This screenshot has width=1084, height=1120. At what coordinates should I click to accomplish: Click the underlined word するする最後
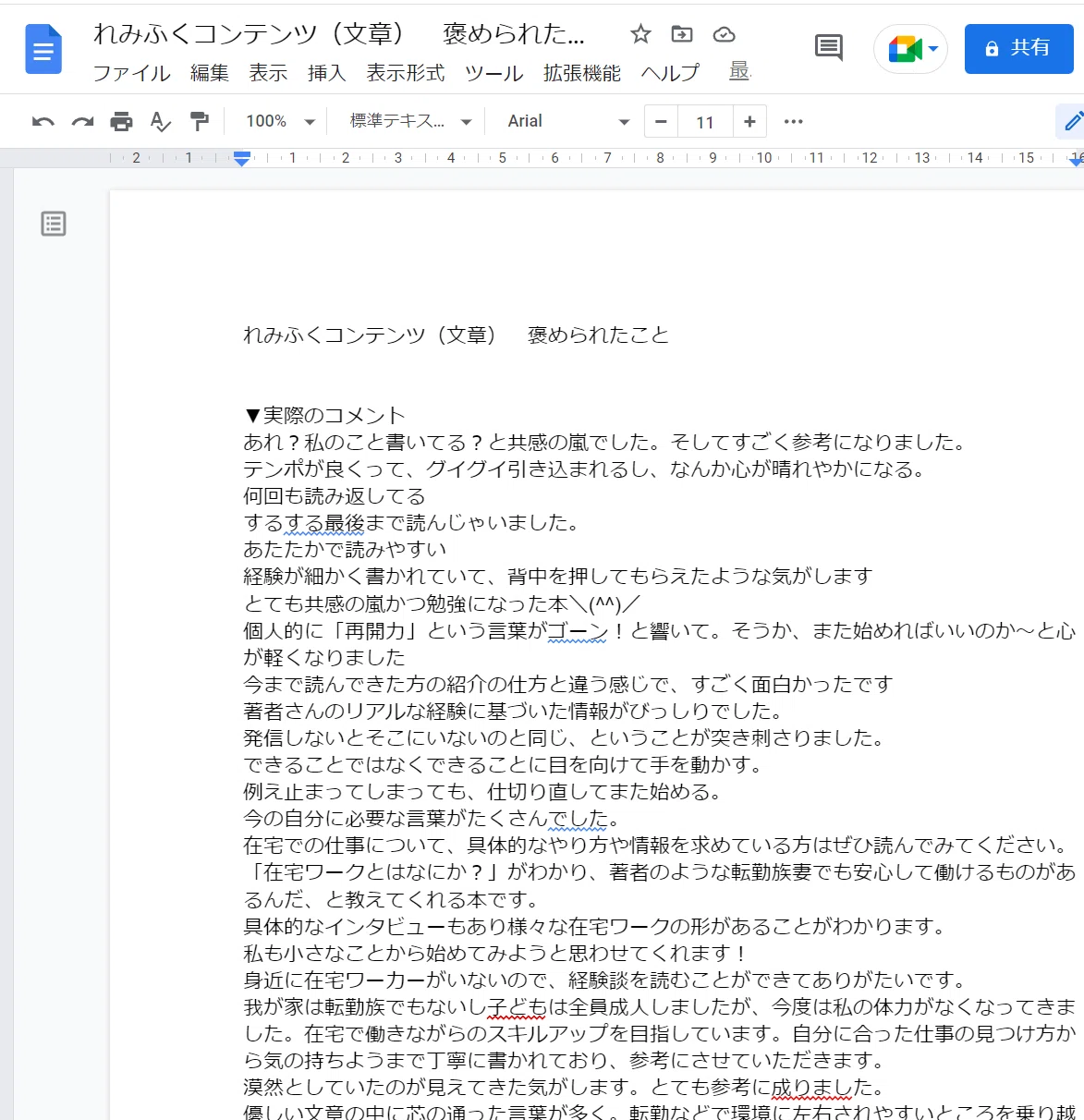(x=304, y=523)
